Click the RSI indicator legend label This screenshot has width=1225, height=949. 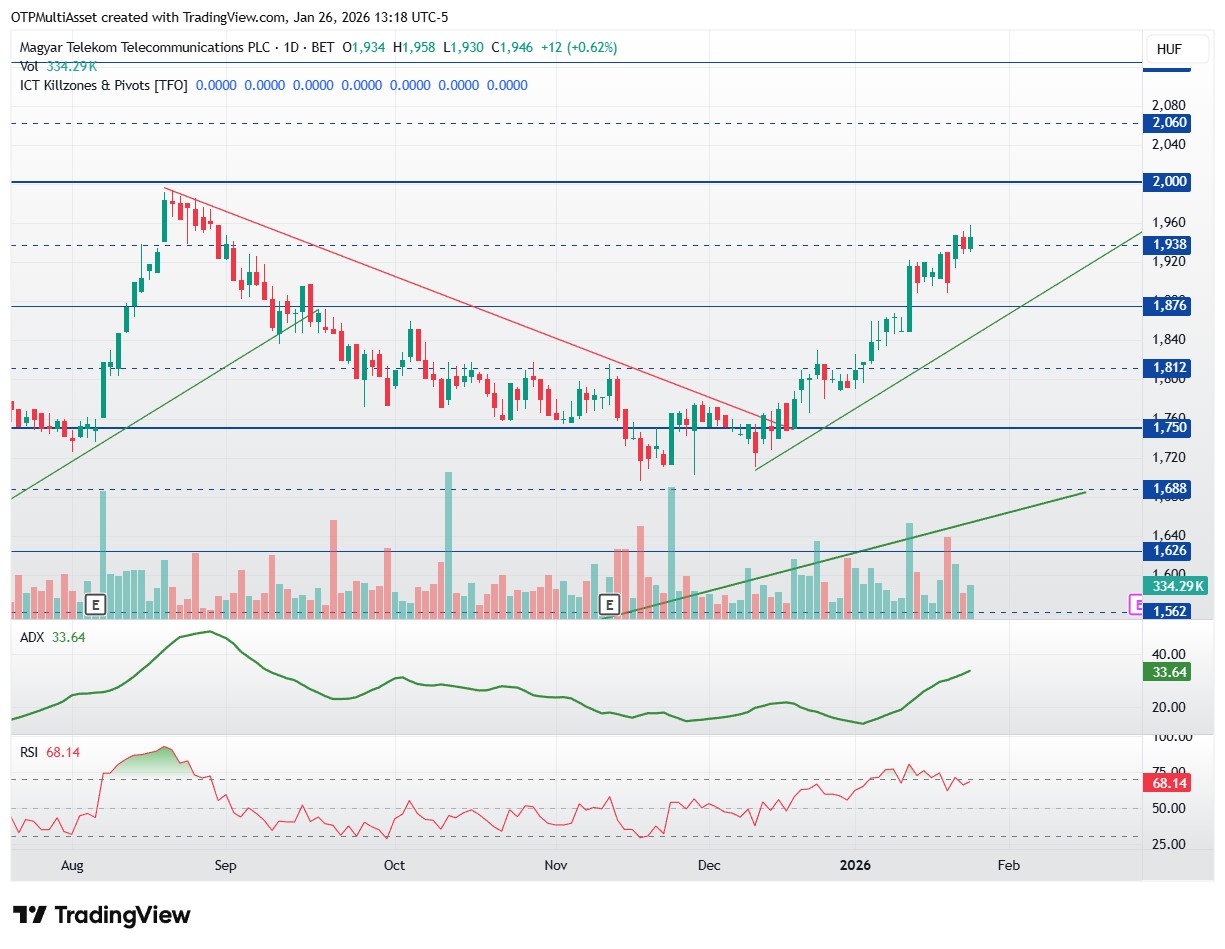30,752
